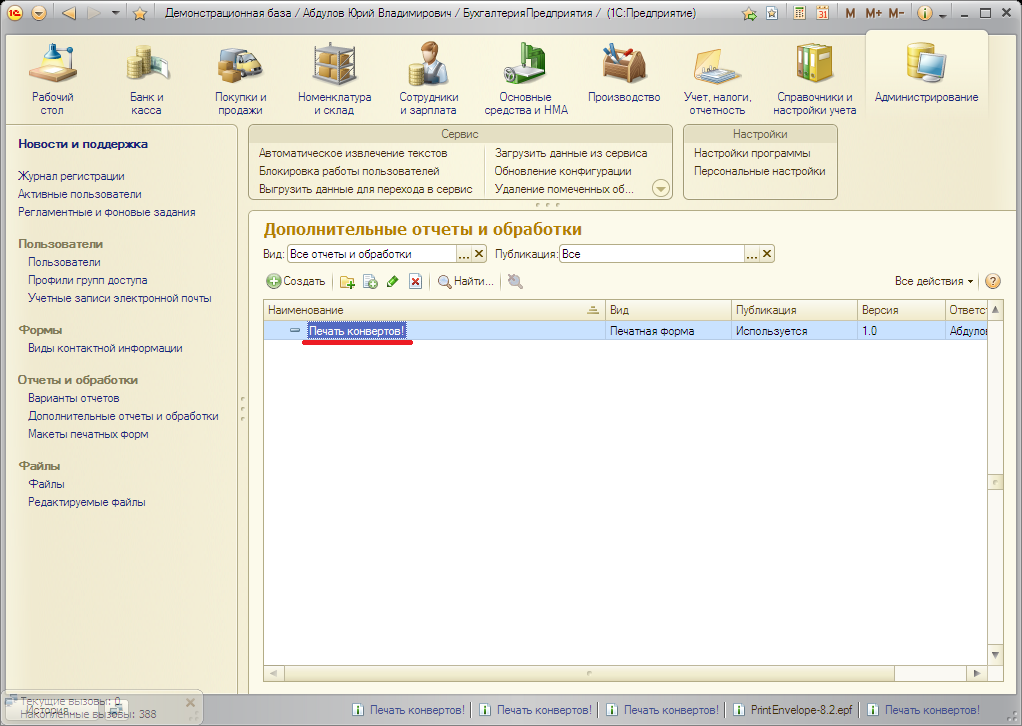
Task: Click the help question mark icon
Action: [x=993, y=282]
